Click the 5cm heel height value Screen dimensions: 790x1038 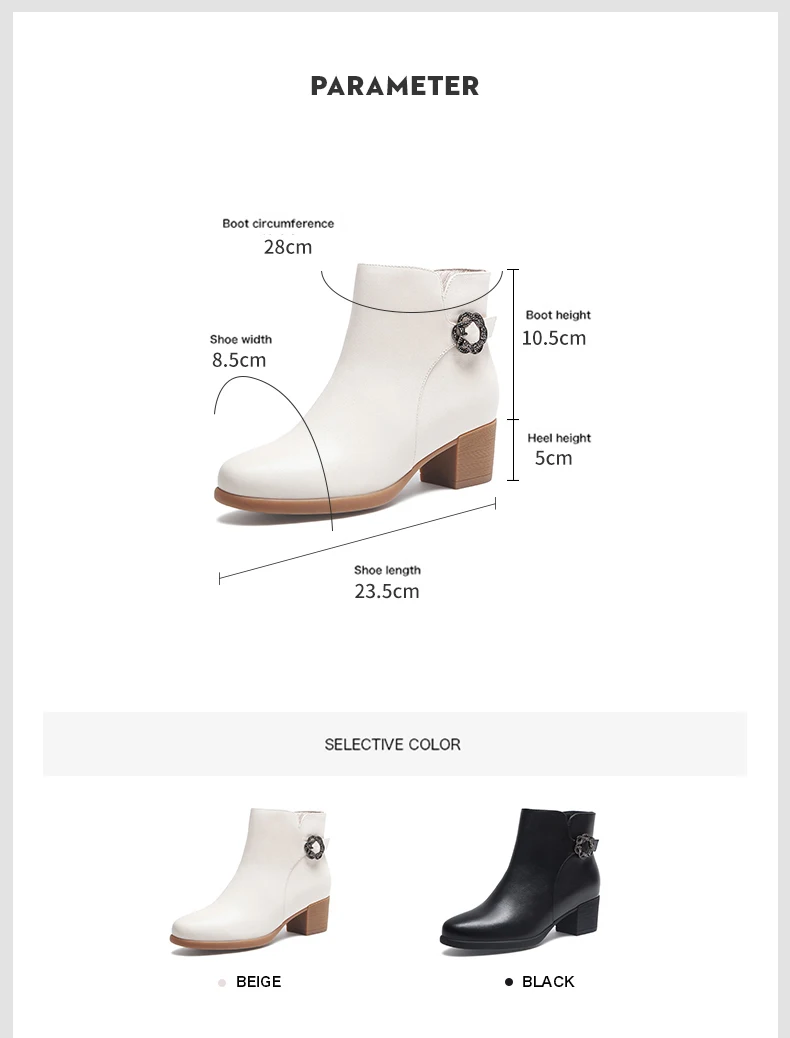pos(554,458)
